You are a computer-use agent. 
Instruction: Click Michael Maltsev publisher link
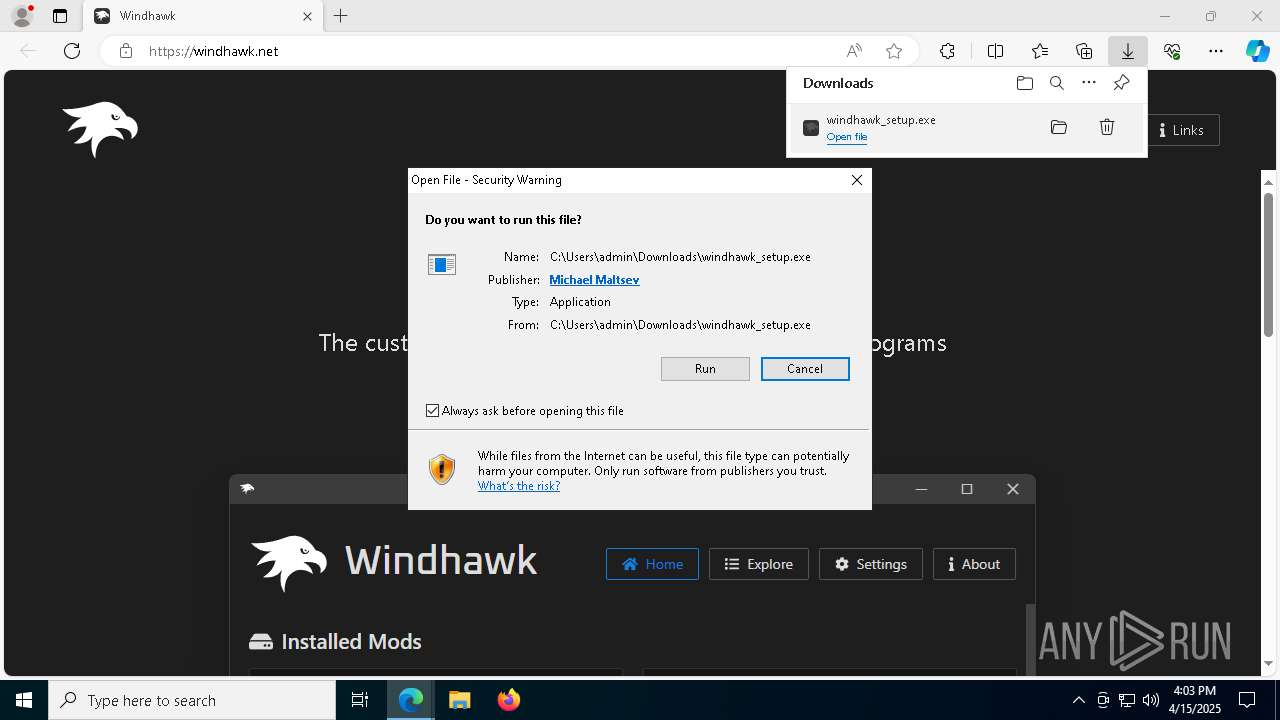click(x=594, y=280)
